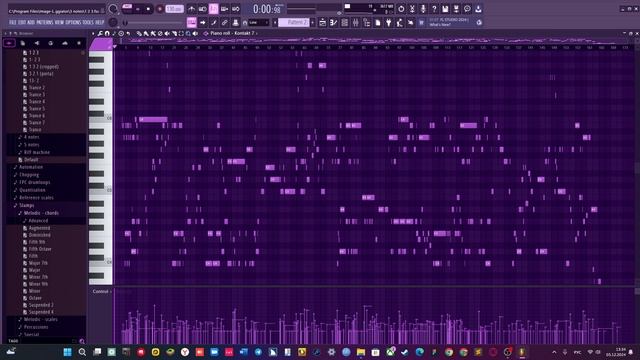The height and width of the screenshot is (360, 640).
Task: Open the TOOLS menu
Action: point(88,22)
